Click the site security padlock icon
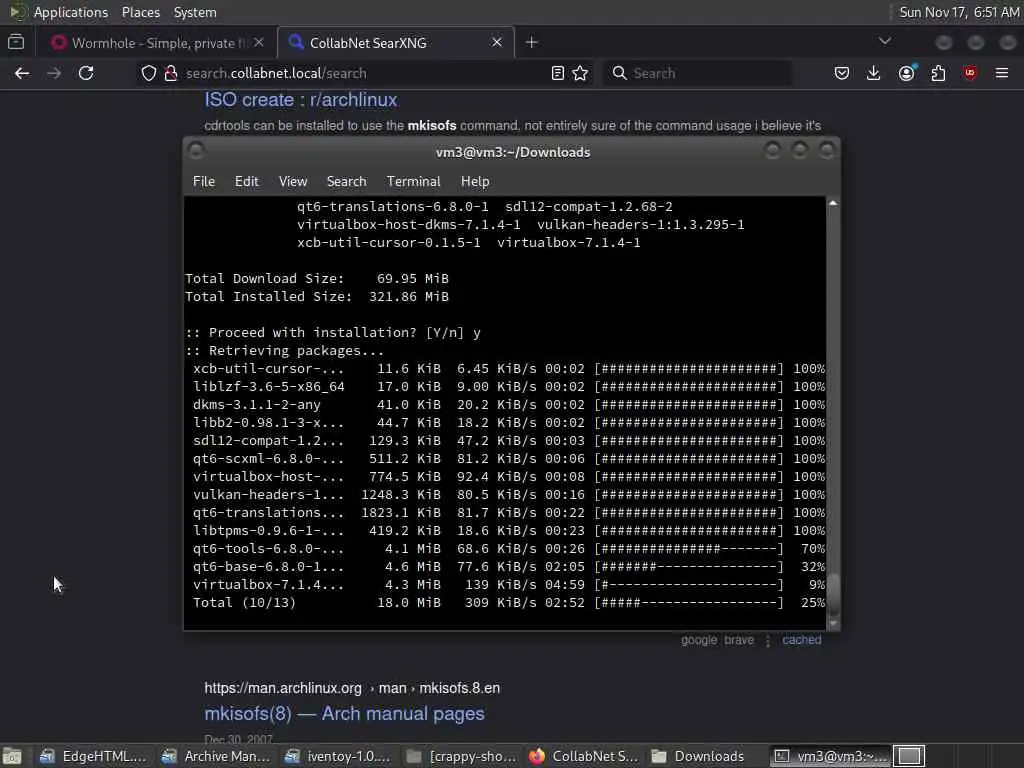1024x768 pixels. click(x=171, y=73)
